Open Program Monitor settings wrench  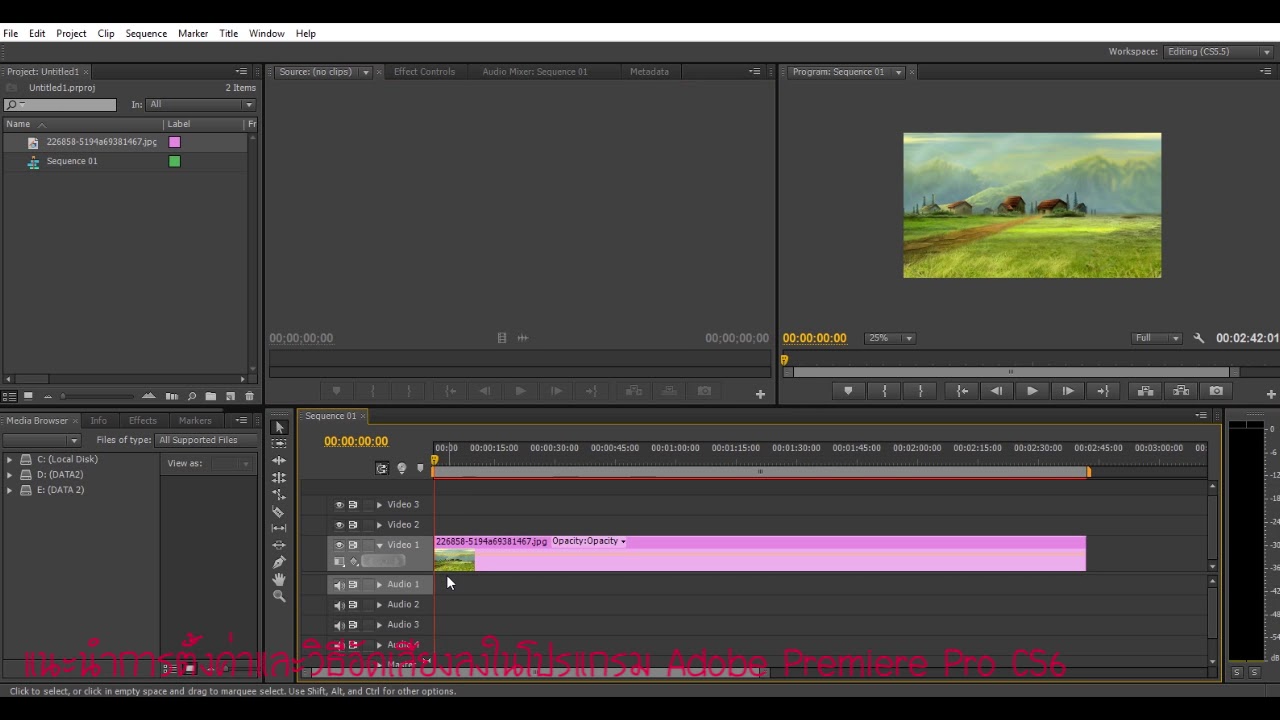[x=1199, y=338]
